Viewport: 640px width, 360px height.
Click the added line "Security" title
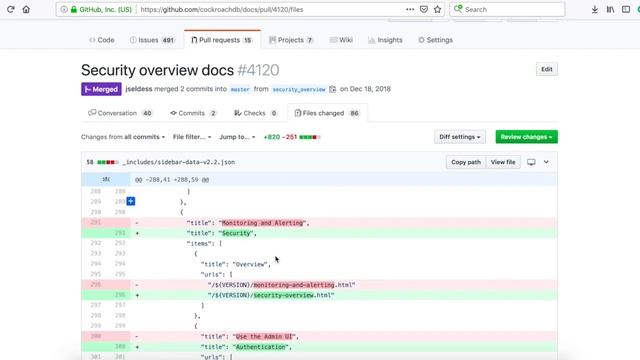click(319, 233)
